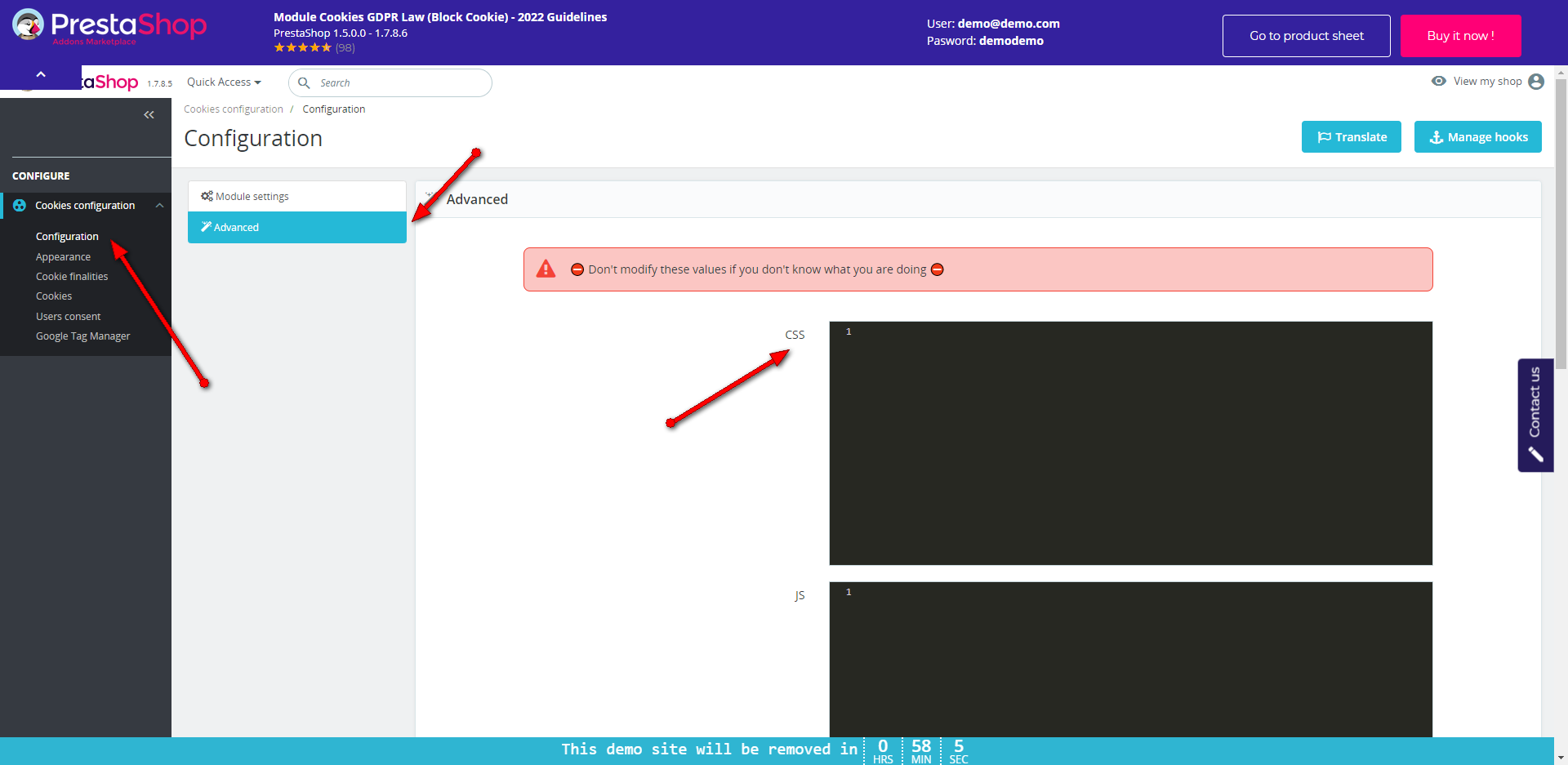Click the warning triangle alert icon
The width and height of the screenshot is (1568, 765).
[546, 269]
